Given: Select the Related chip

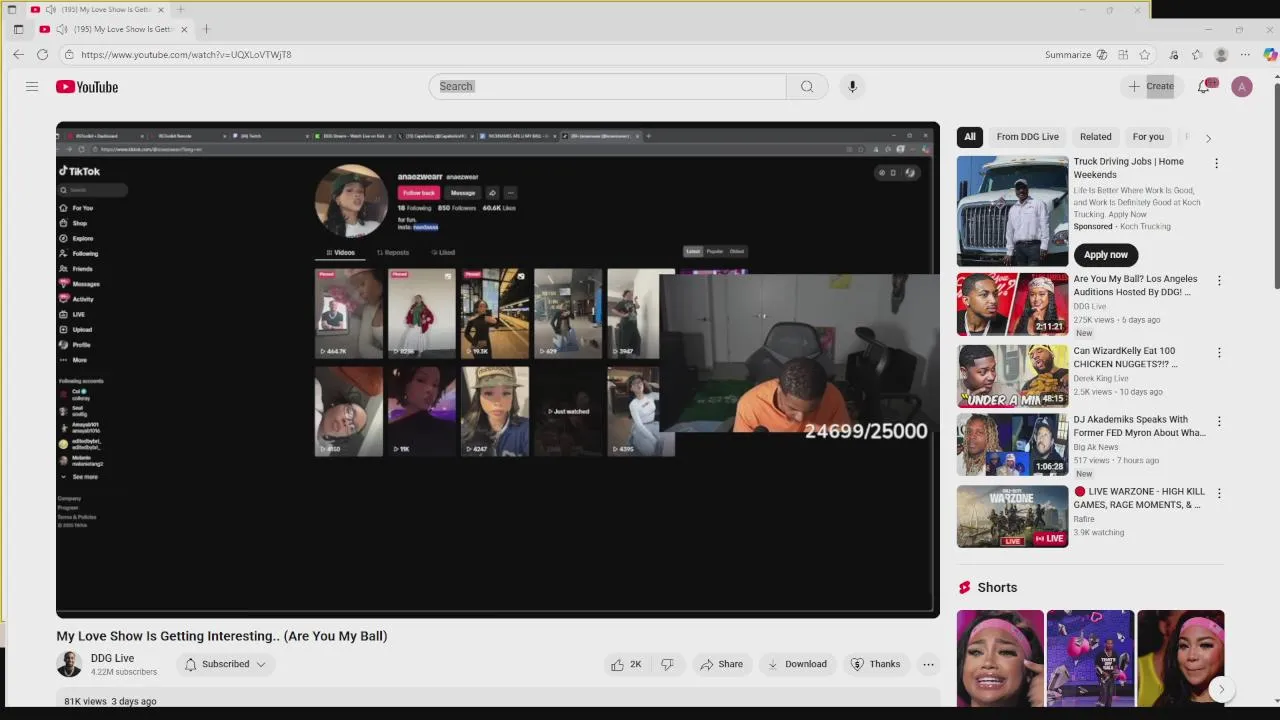Looking at the screenshot, I should pyautogui.click(x=1095, y=137).
